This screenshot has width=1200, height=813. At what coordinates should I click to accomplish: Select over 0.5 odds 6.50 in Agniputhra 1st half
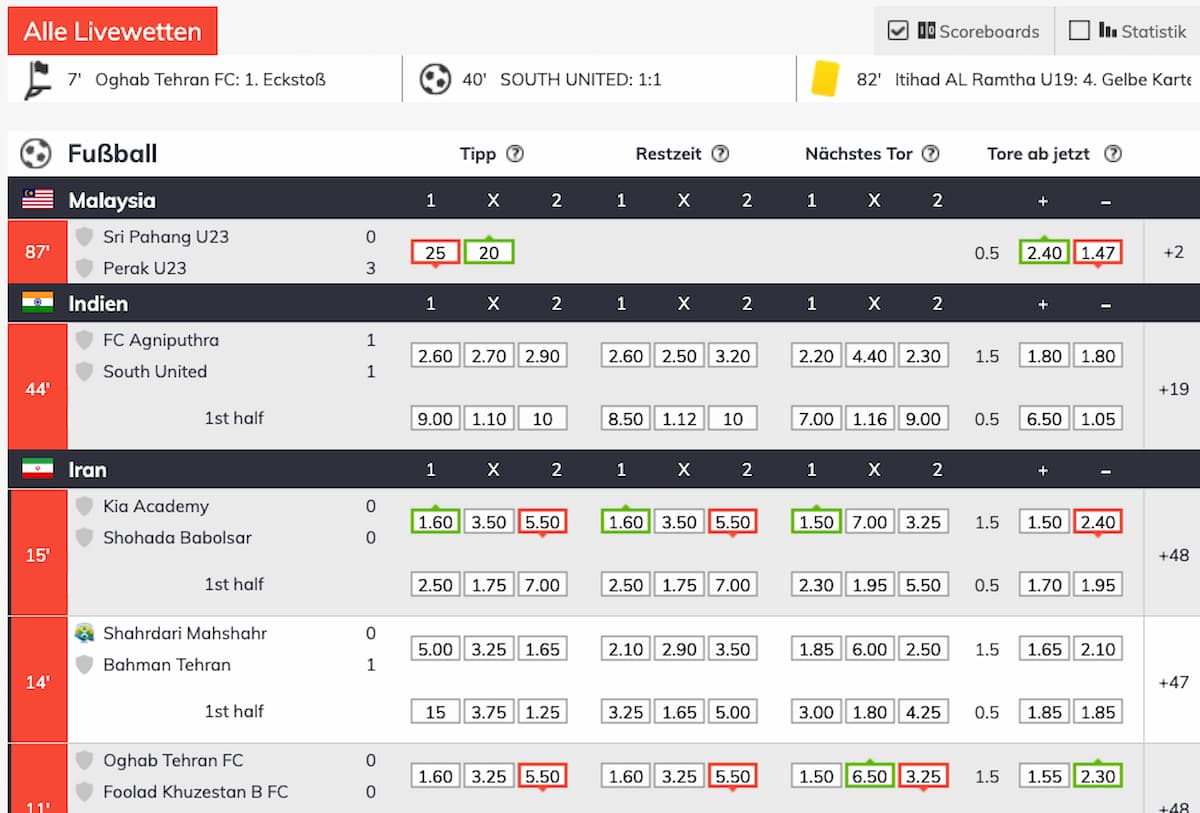click(1044, 419)
